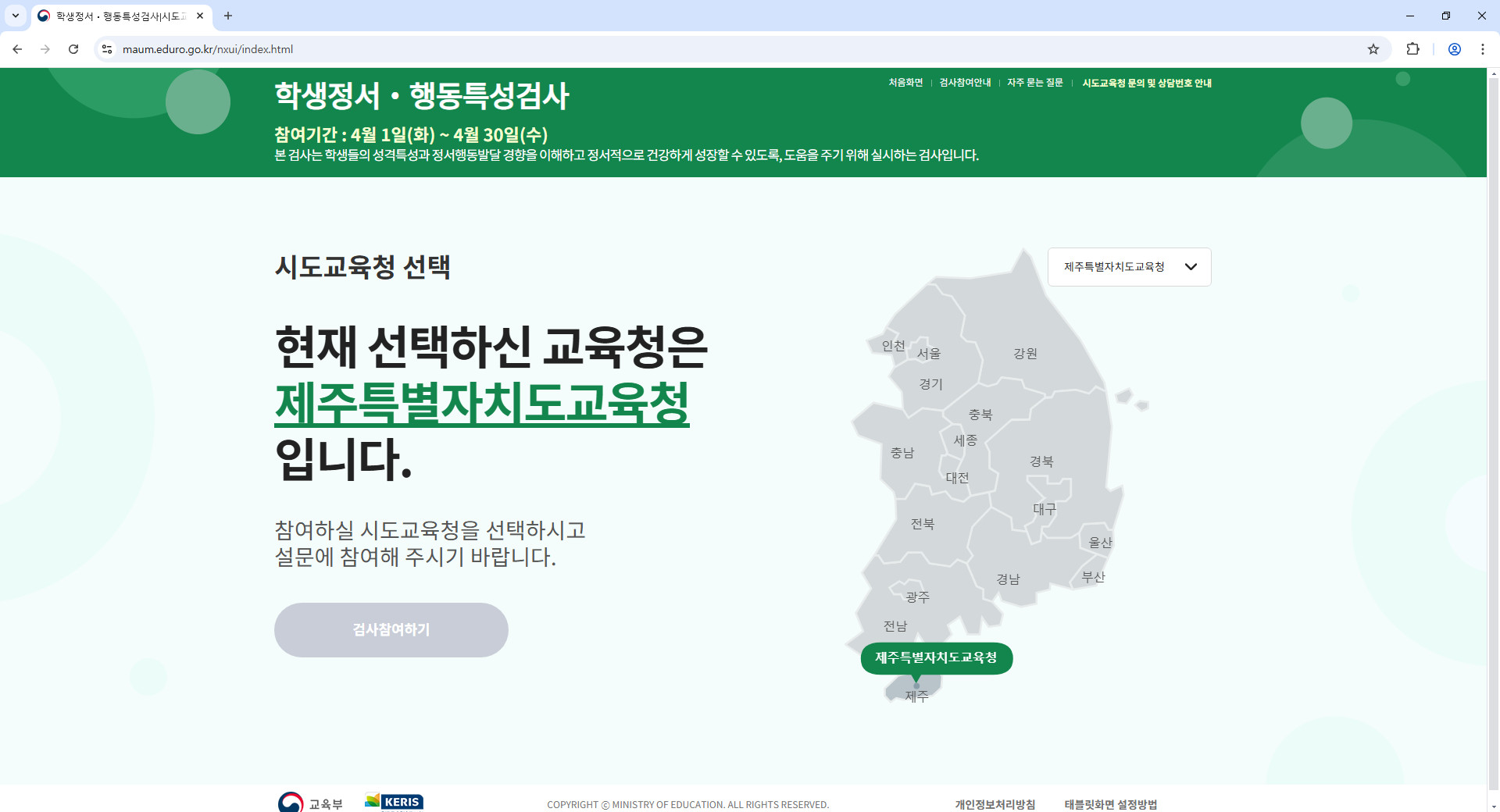Select the 학생정서·행동특성검사 browser tab
Viewport: 1500px width, 812px height.
pos(121,16)
